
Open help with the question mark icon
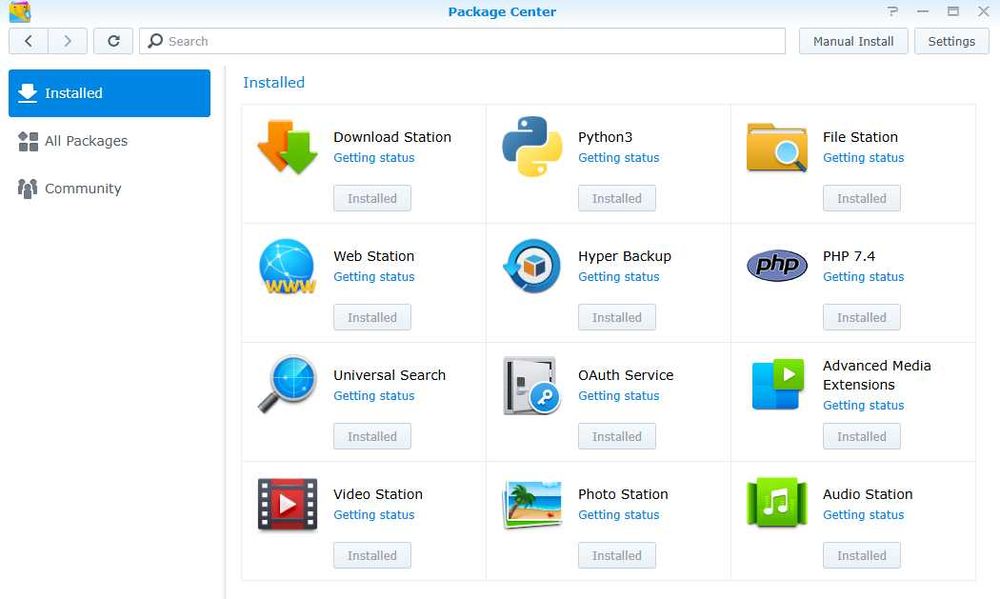coord(893,11)
